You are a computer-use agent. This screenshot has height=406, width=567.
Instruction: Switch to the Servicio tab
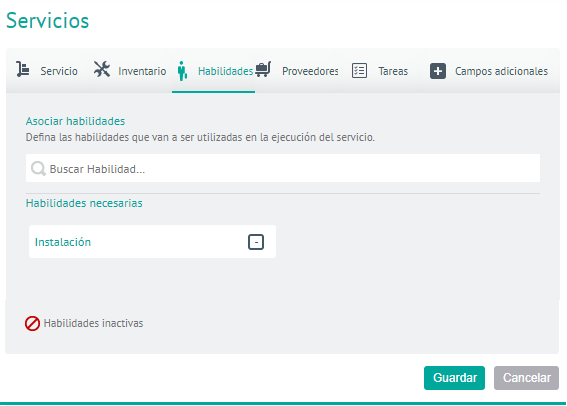coord(59,71)
